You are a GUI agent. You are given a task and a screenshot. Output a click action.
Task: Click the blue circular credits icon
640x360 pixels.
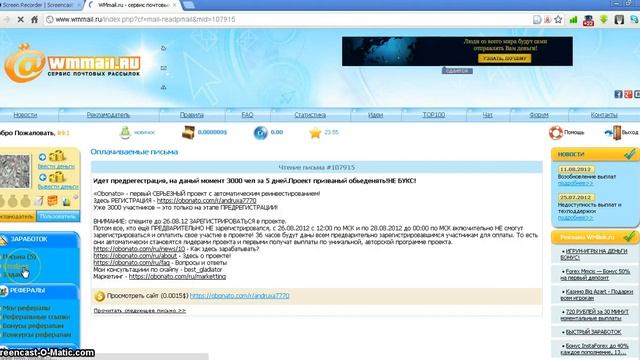[260, 133]
